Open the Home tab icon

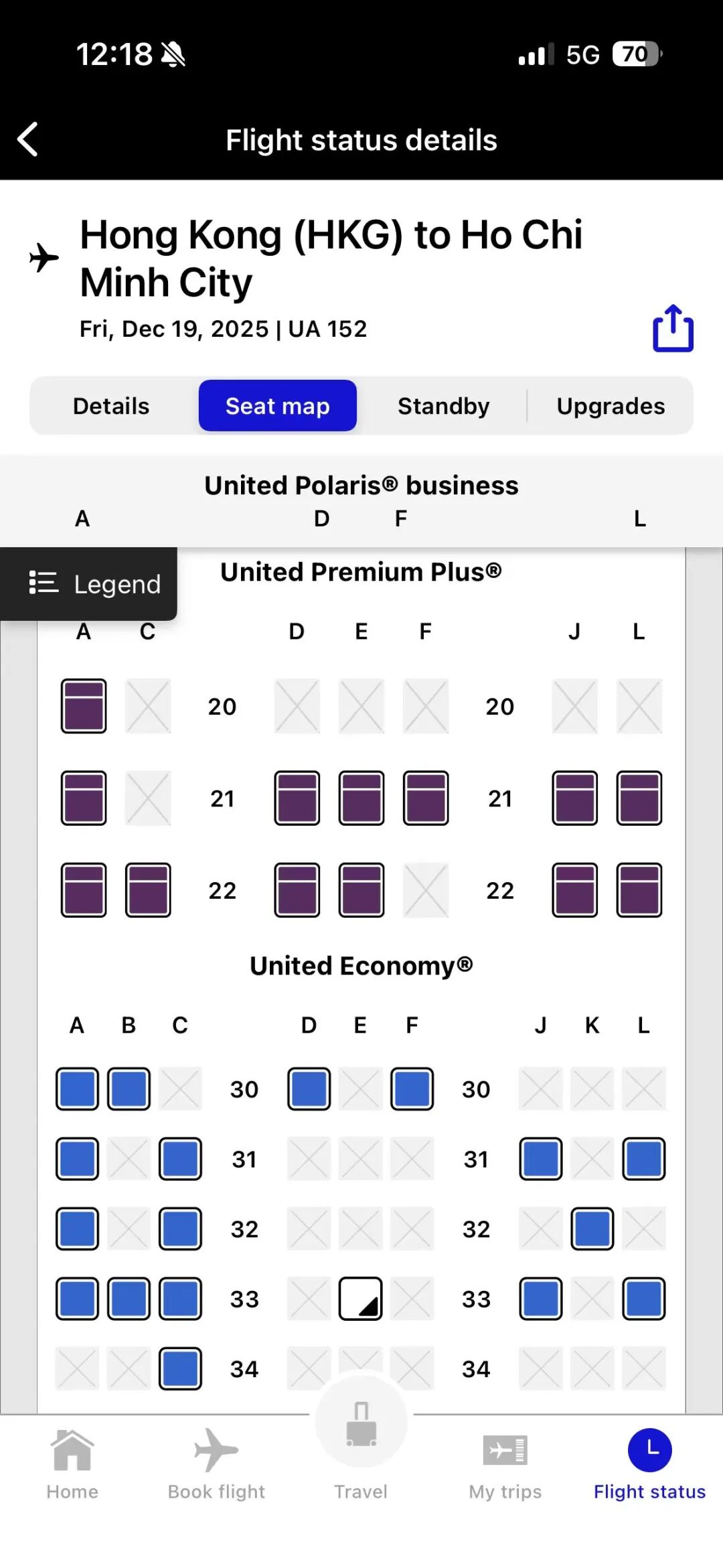click(x=72, y=1451)
